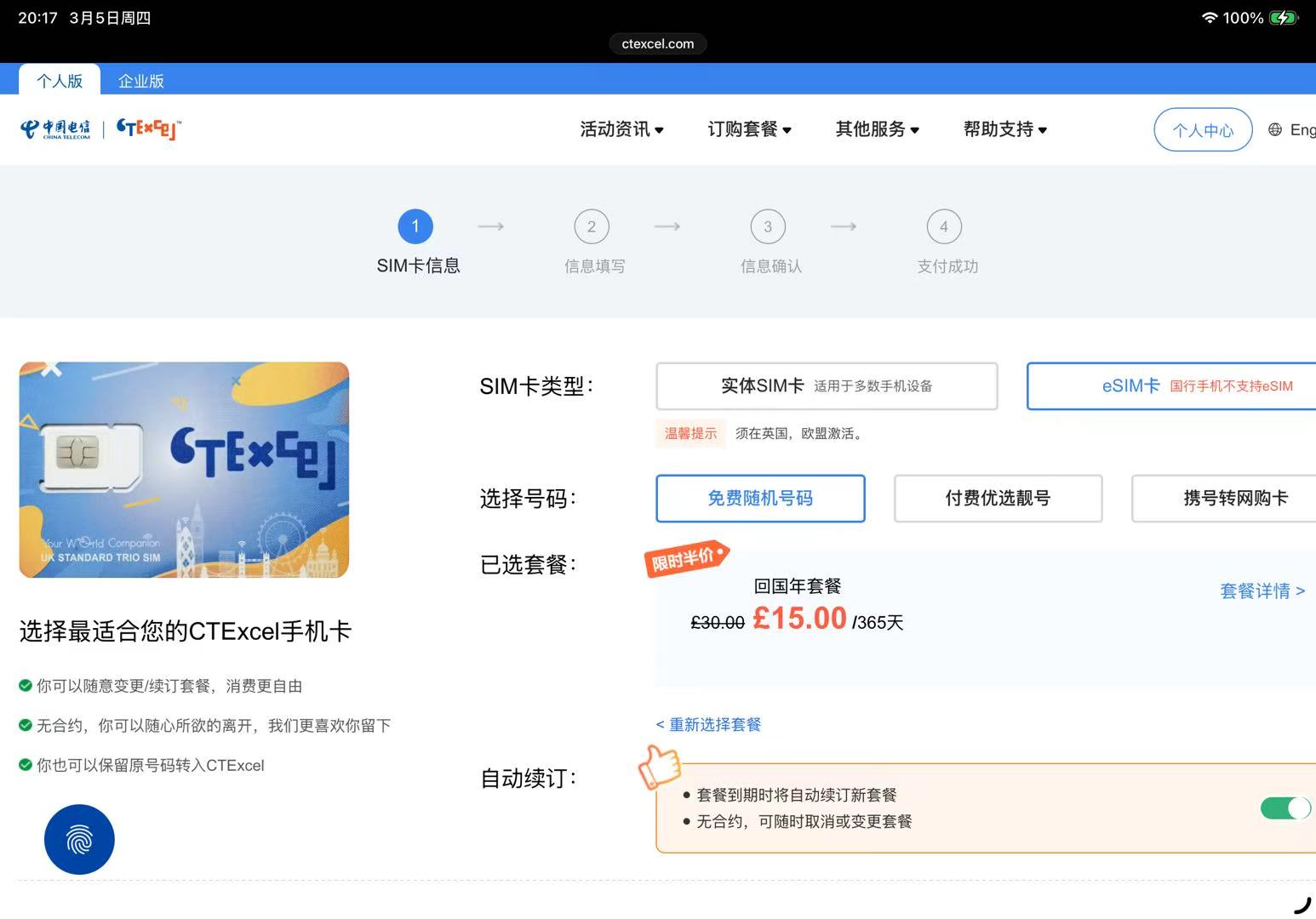1316x919 pixels.
Task: Expand the 活动资讯 dropdown
Action: click(x=621, y=129)
